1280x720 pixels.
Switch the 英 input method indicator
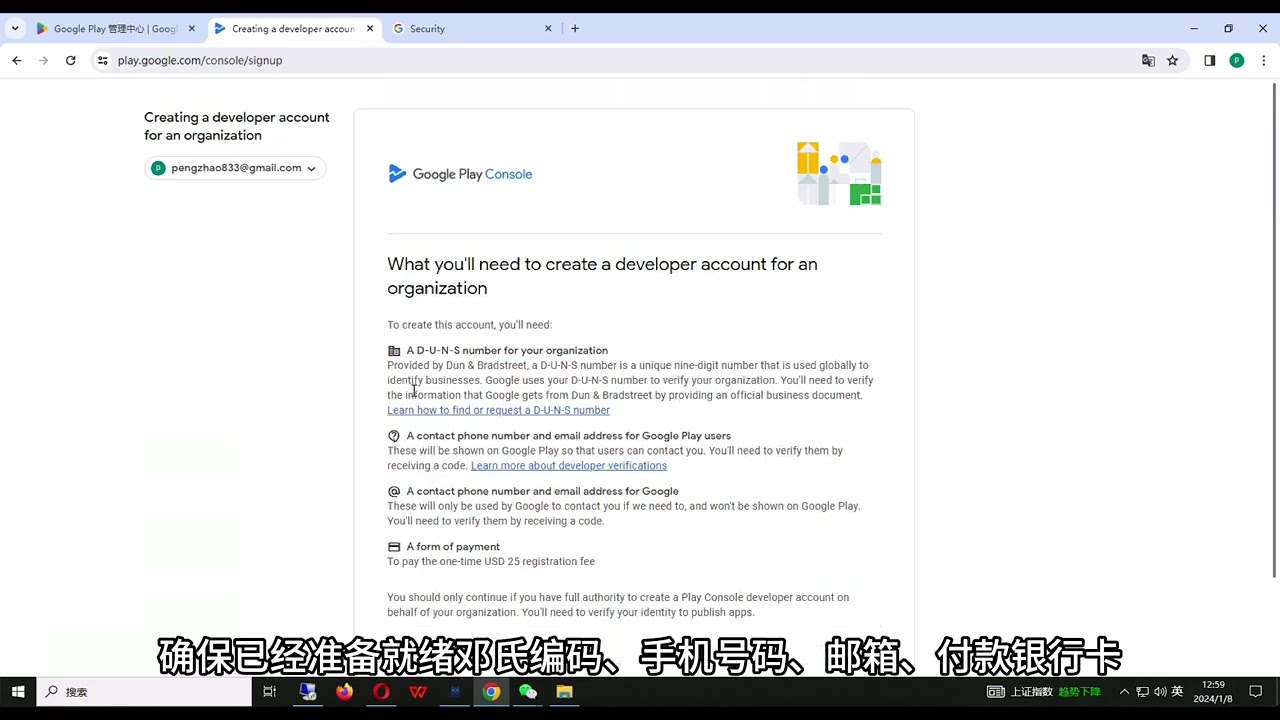[1177, 691]
